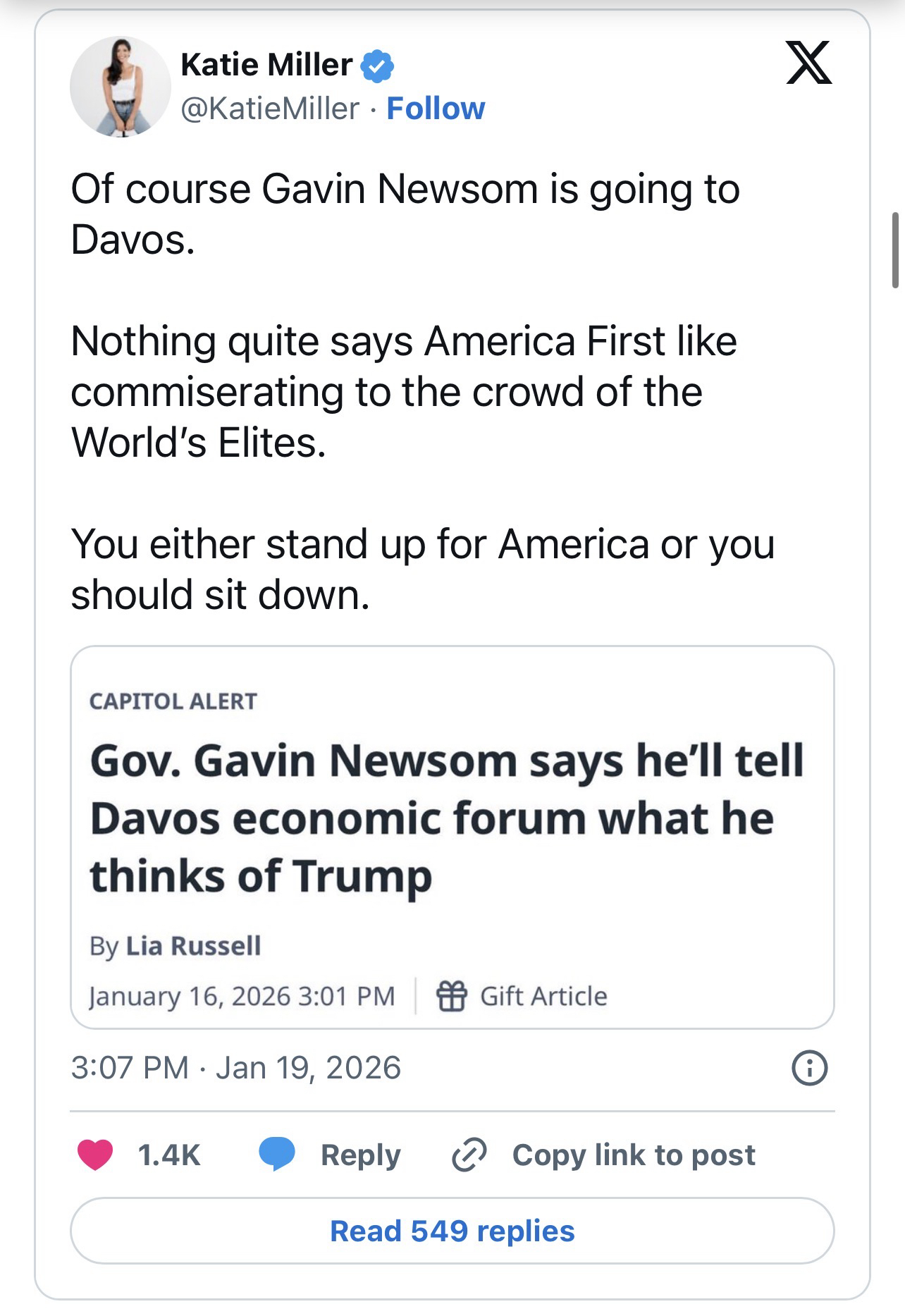Click the blue verified badge
Image resolution: width=905 pixels, height=1316 pixels.
(377, 66)
